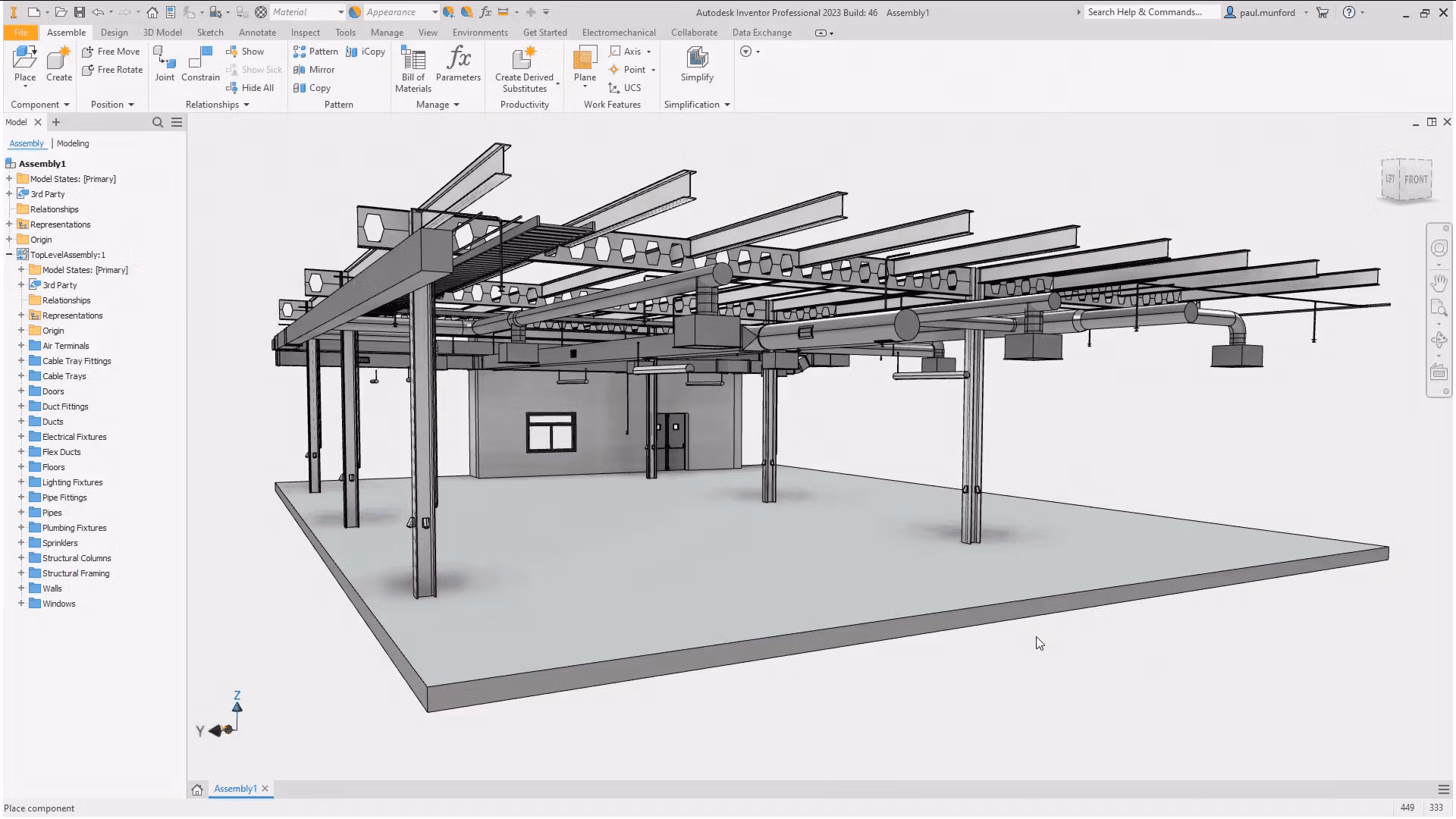Expand the Structural Columns folder
1456x819 pixels.
coord(21,558)
